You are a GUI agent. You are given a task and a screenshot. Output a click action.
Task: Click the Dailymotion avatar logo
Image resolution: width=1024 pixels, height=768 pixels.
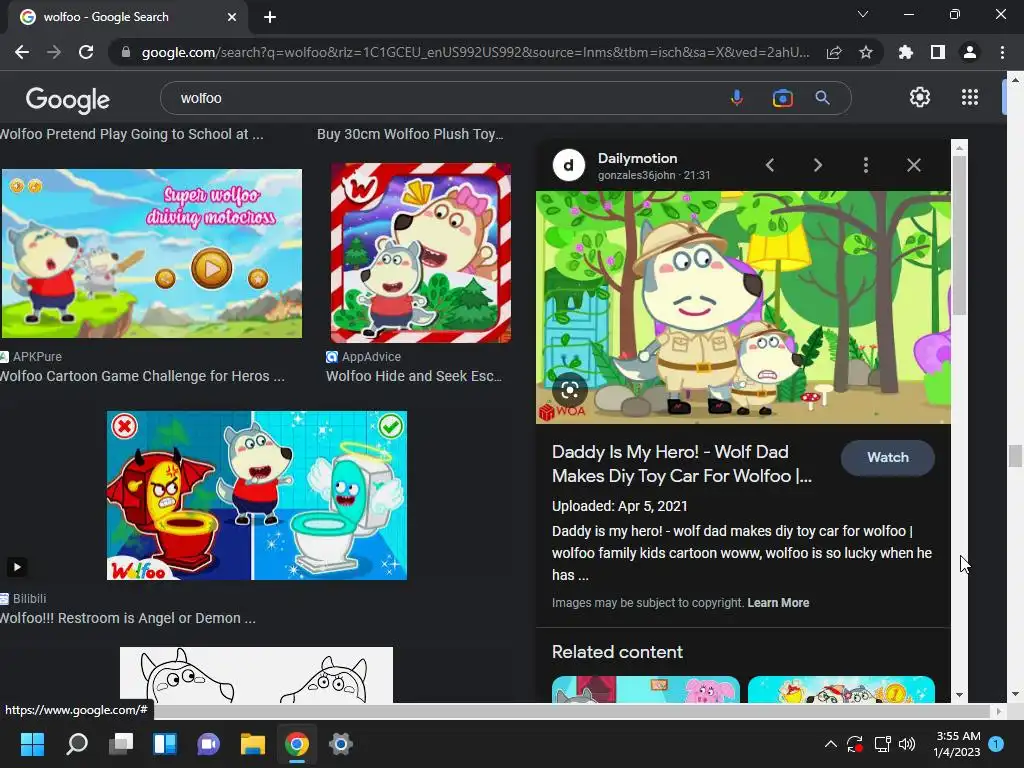tap(568, 166)
